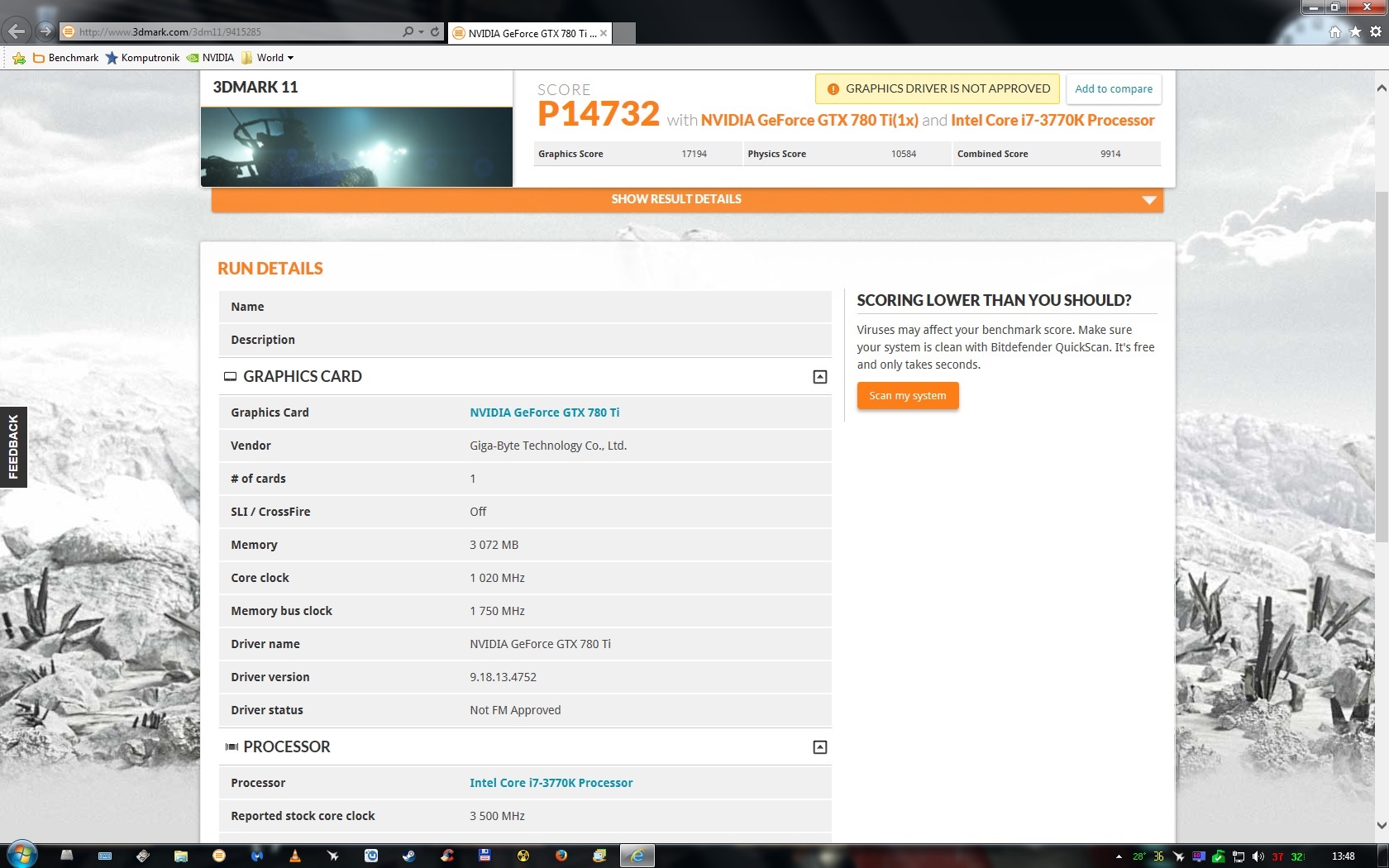Click Driver status Not FM Approved text
Image resolution: width=1389 pixels, height=868 pixels.
click(515, 710)
